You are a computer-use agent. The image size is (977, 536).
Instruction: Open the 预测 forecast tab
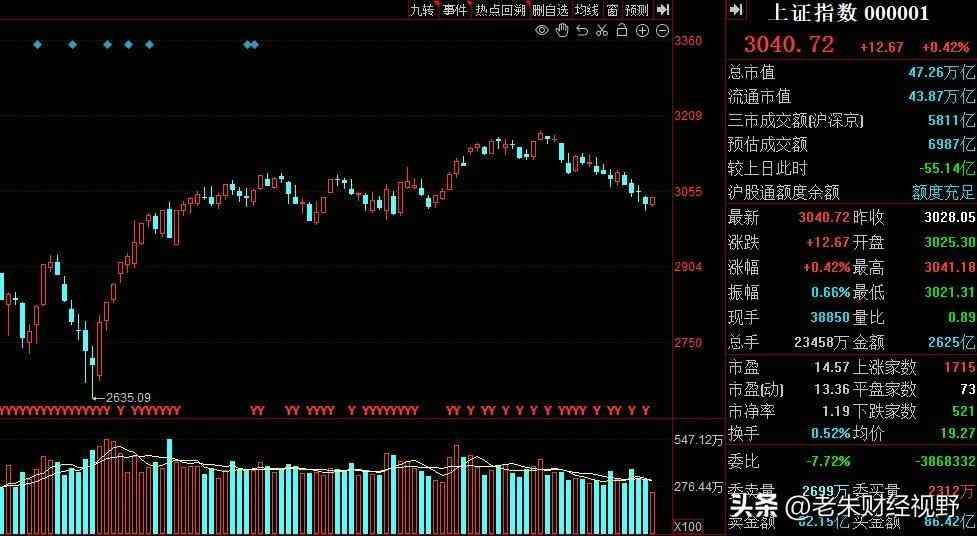pos(637,10)
